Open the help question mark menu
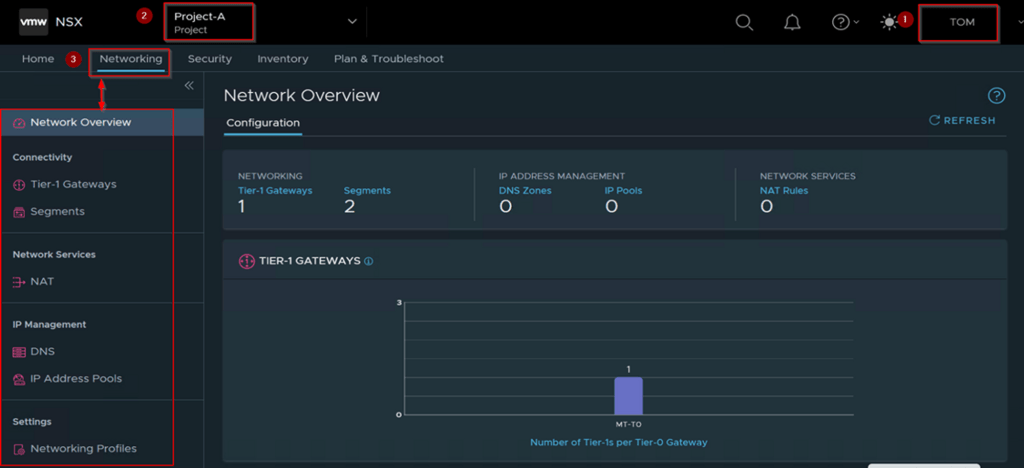 (x=842, y=22)
